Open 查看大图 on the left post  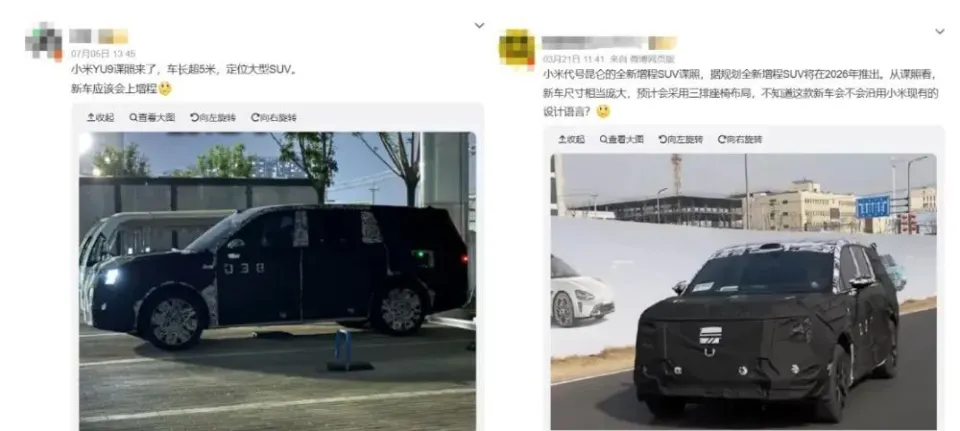[x=152, y=118]
